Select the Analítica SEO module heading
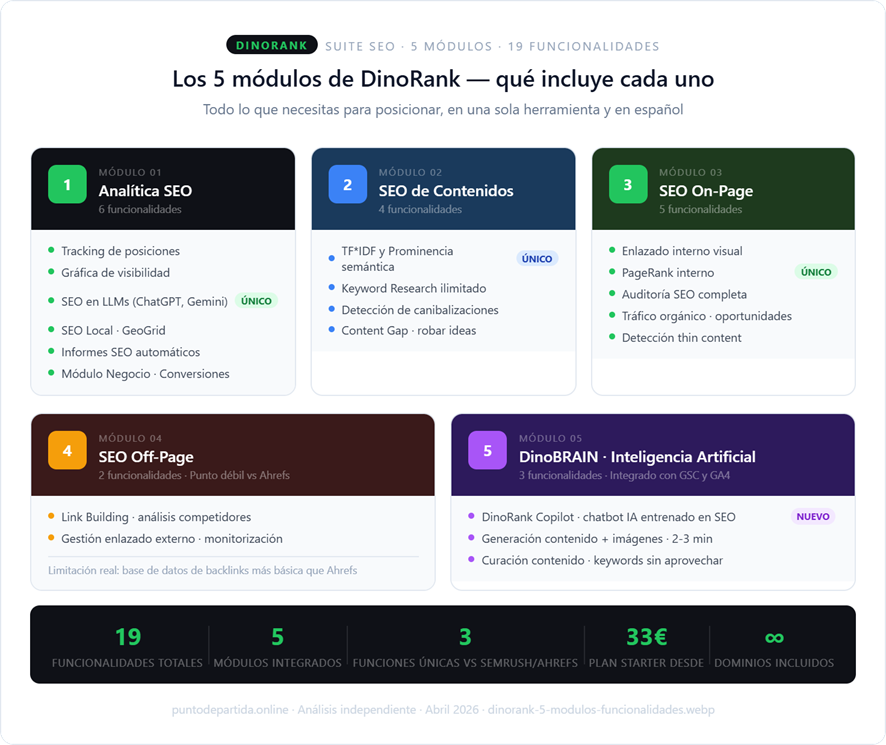This screenshot has height=745, width=886. pos(145,191)
